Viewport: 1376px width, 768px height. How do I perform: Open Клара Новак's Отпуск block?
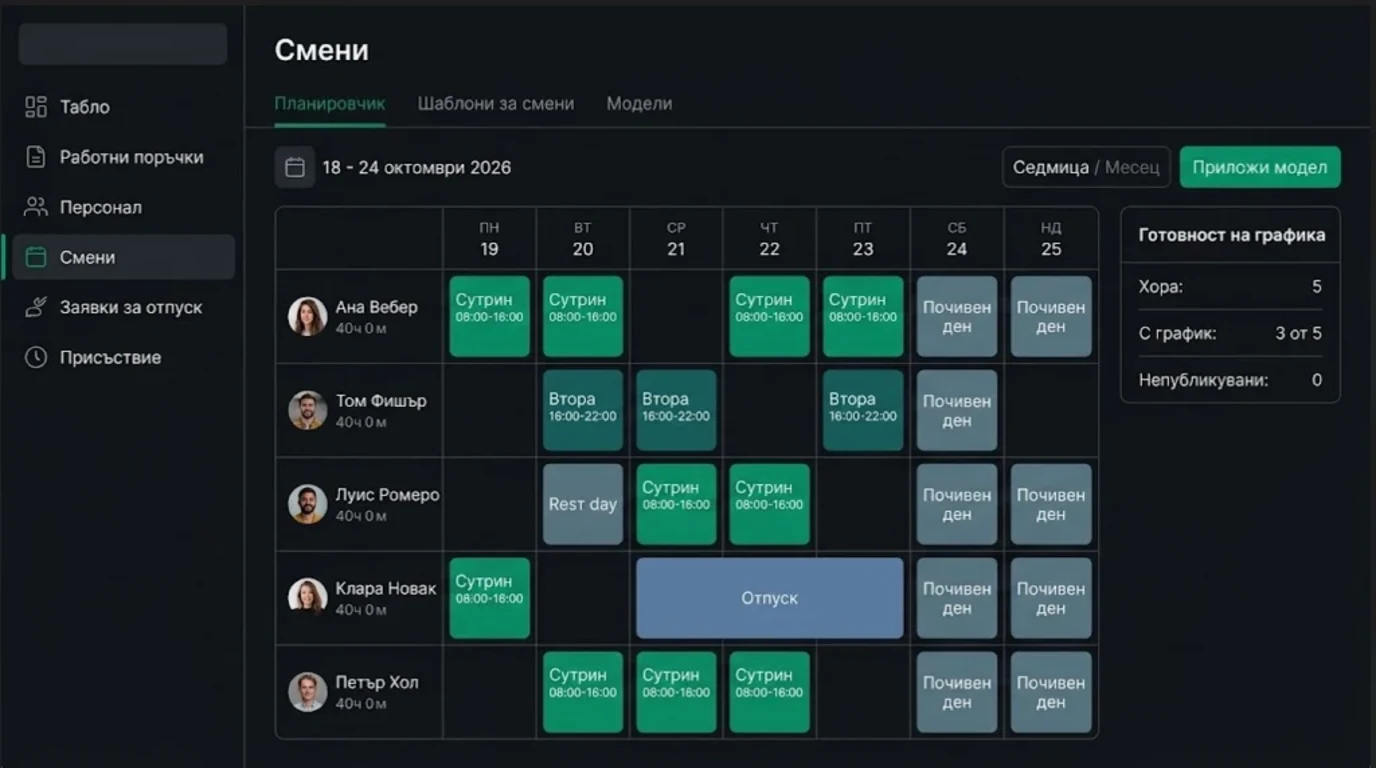pos(770,598)
